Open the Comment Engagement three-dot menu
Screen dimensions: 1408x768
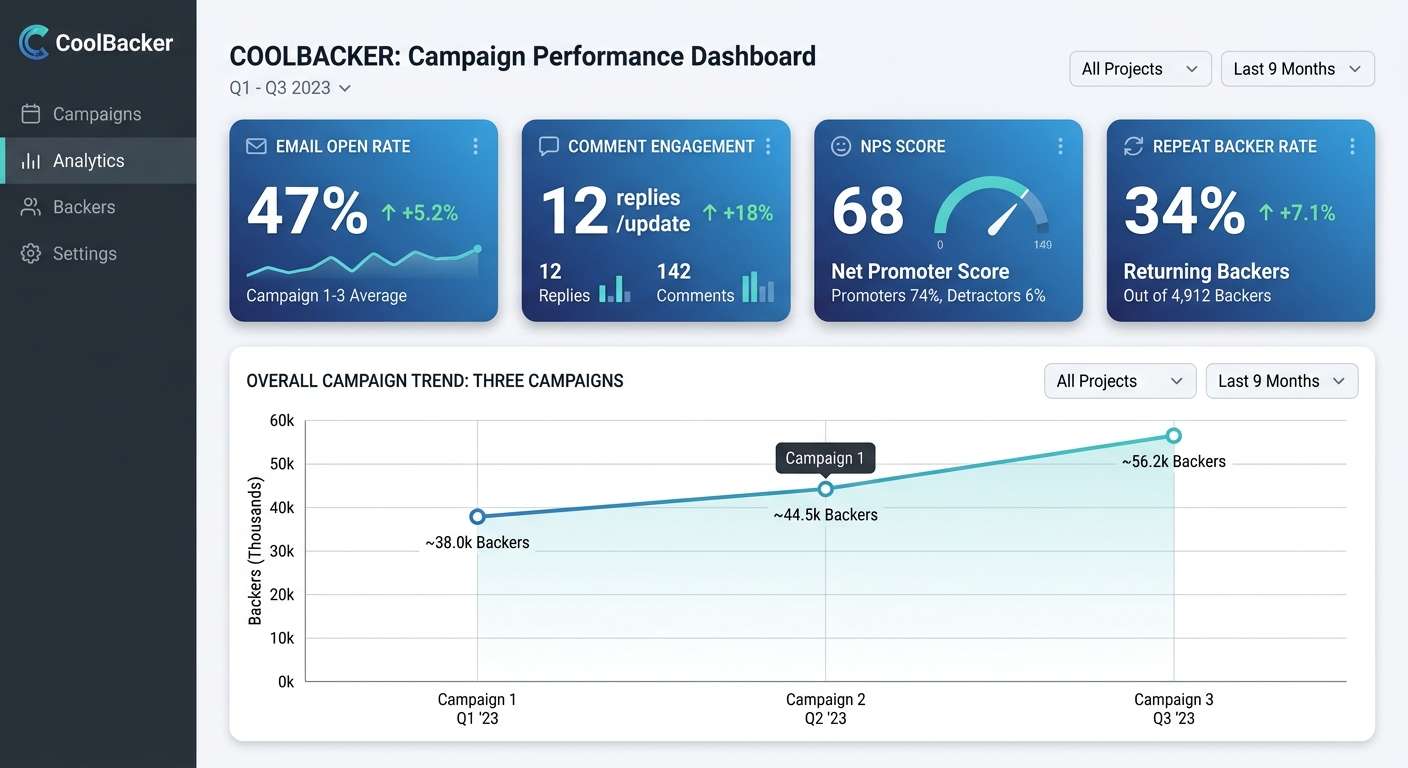coord(768,146)
